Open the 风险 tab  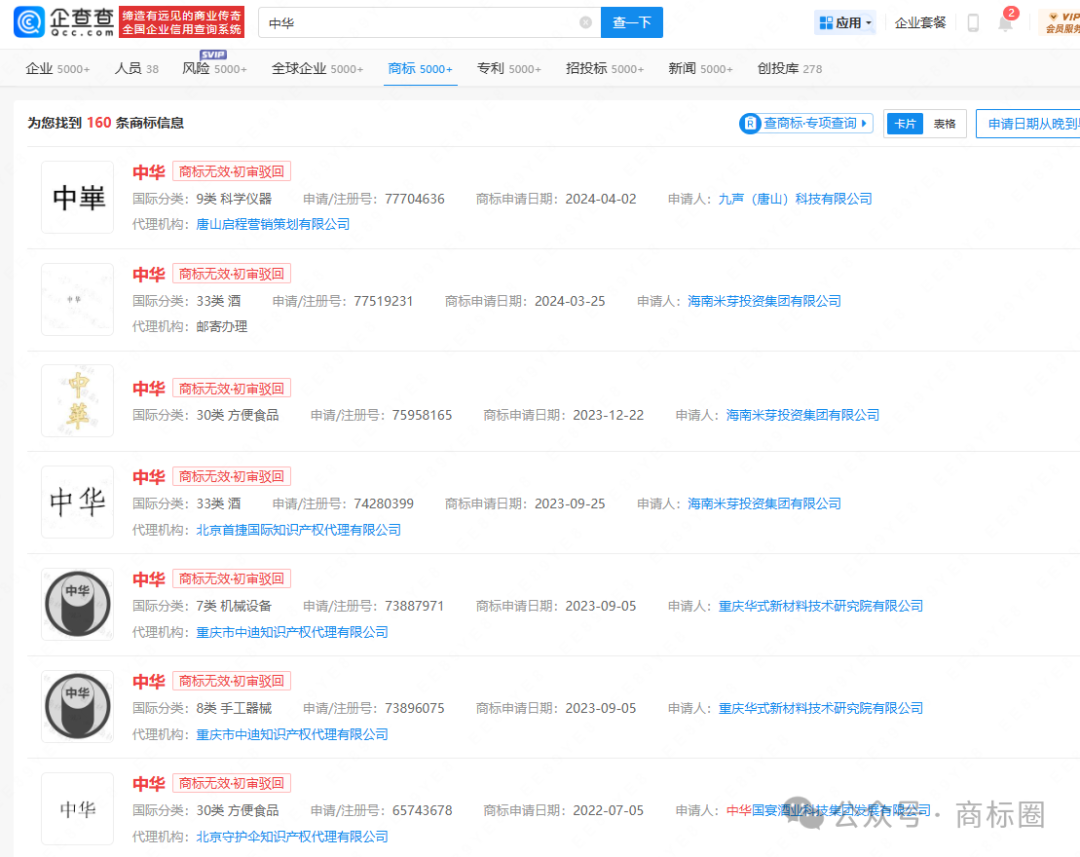click(x=214, y=68)
